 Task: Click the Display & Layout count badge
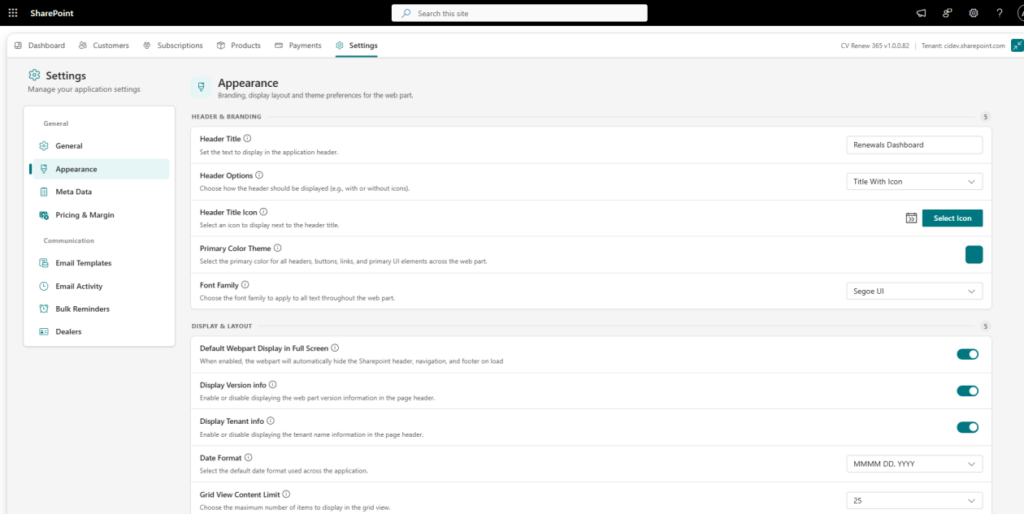click(x=985, y=326)
